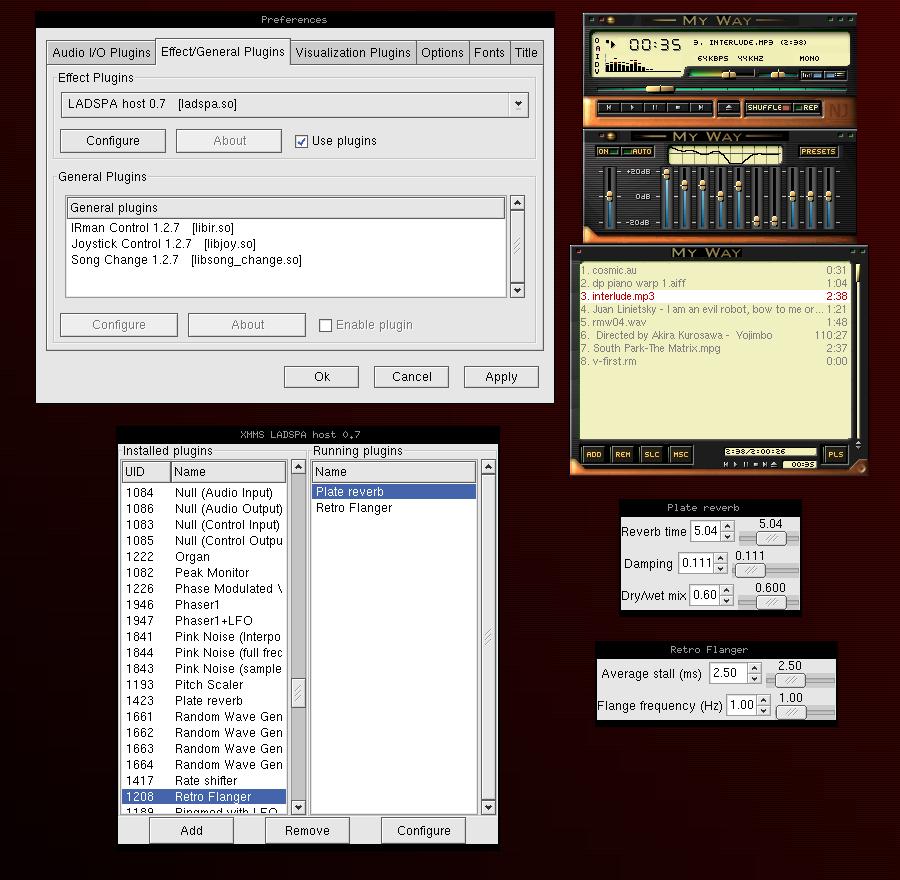Viewport: 900px width, 880px height.
Task: Click the playlist ADD button
Action: [593, 454]
